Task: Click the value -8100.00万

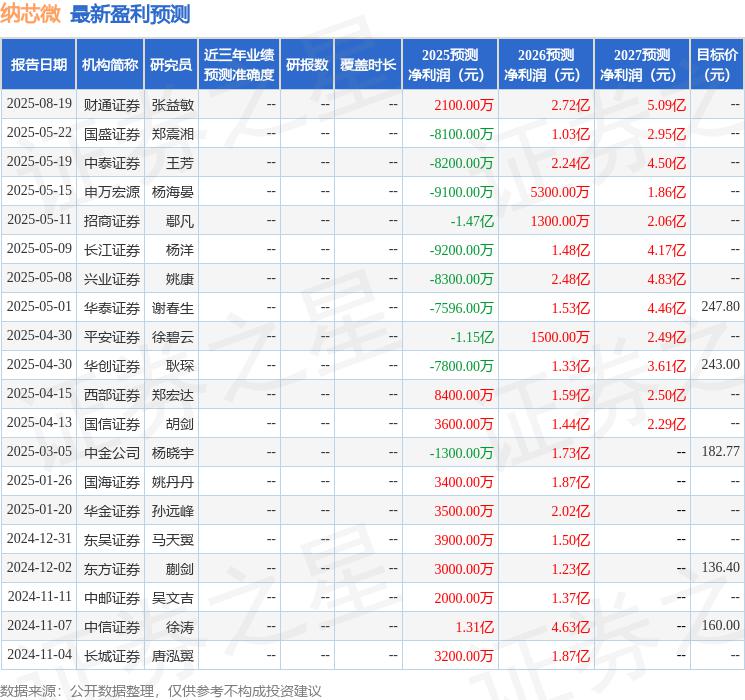Action: [x=461, y=134]
